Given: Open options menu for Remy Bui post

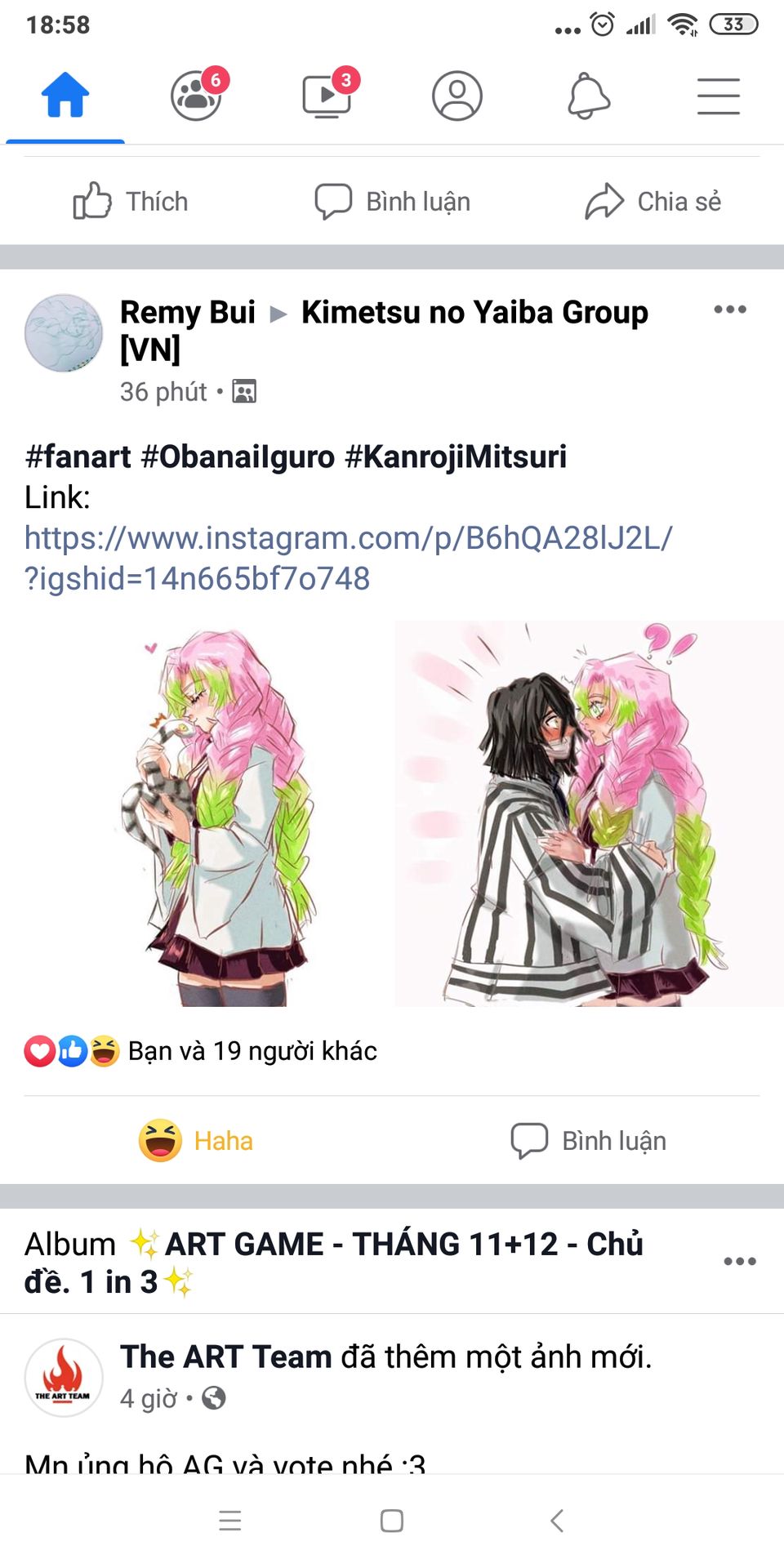Looking at the screenshot, I should [730, 310].
